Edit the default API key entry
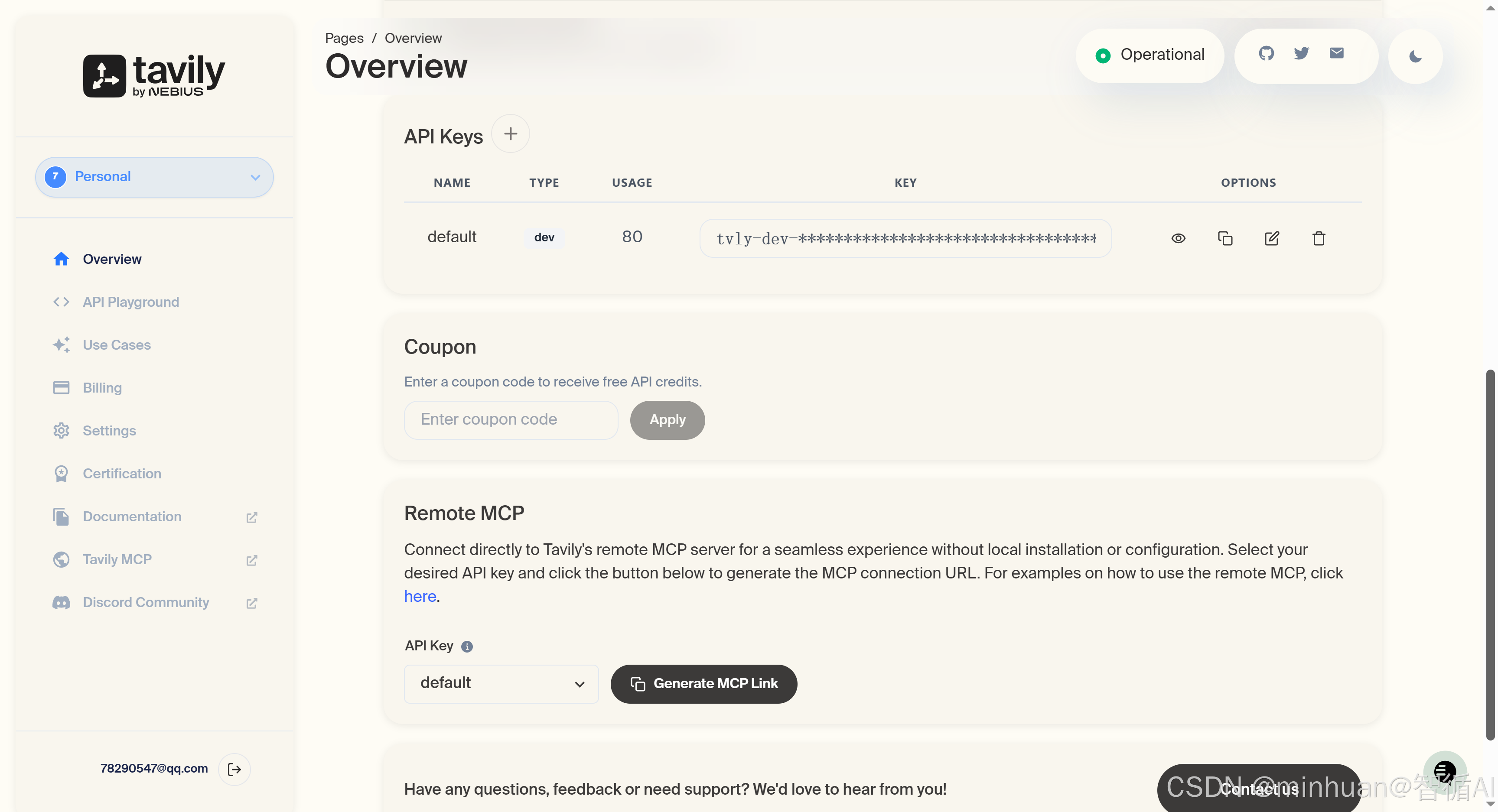The width and height of the screenshot is (1498, 812). (1272, 238)
